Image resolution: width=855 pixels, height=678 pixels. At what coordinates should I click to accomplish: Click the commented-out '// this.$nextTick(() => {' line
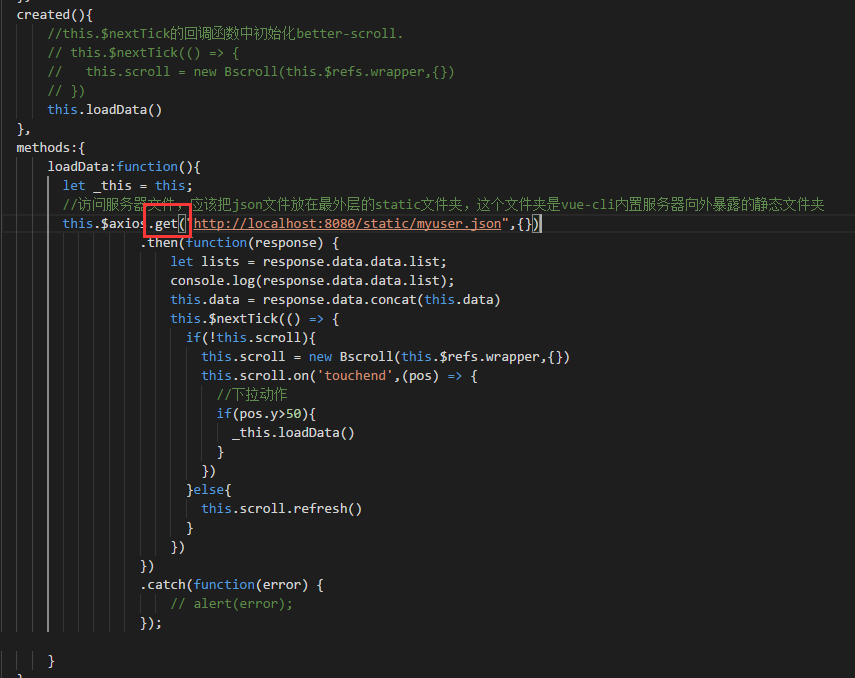pos(143,53)
